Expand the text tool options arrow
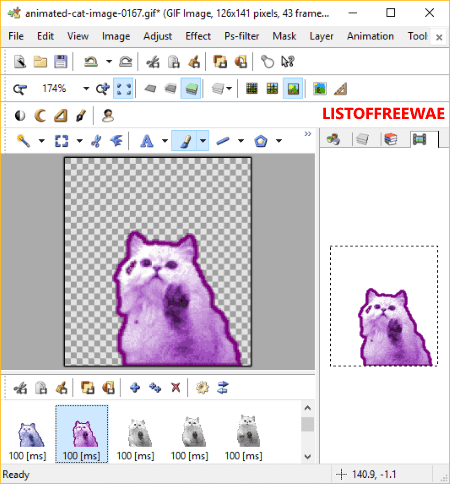Viewport: 450px width, 484px height. click(x=165, y=141)
